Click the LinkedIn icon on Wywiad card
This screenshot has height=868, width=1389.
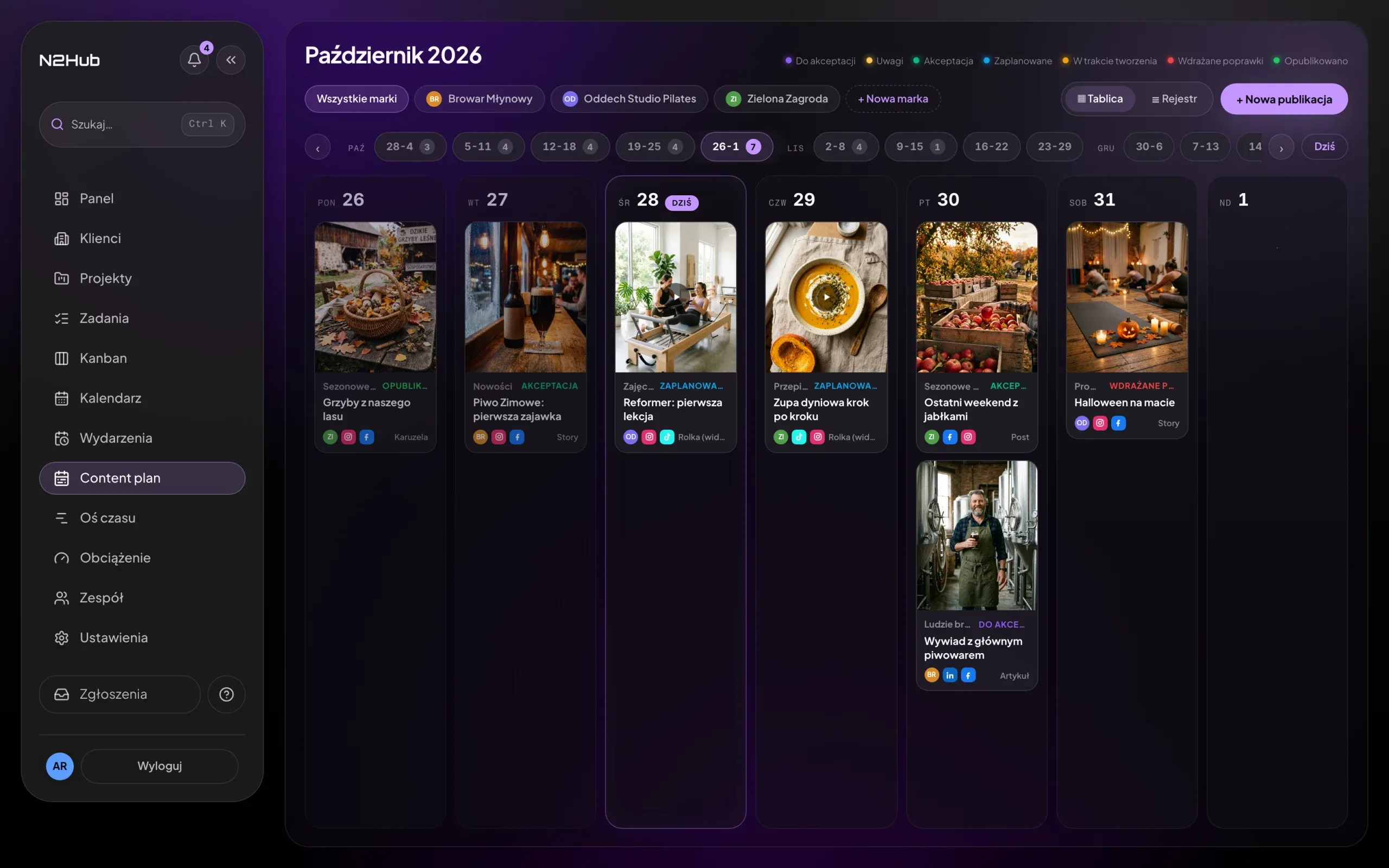[950, 675]
